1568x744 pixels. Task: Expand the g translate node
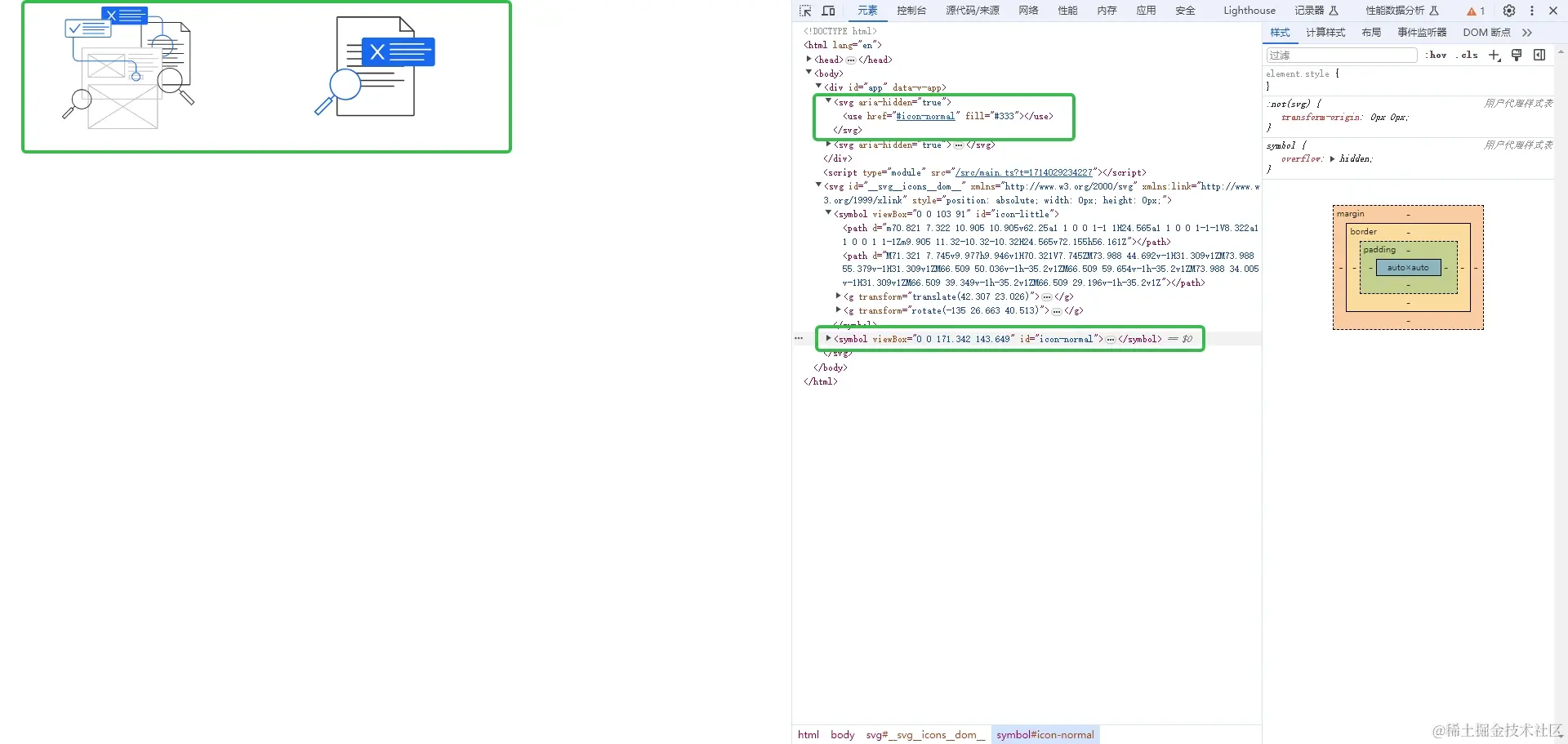click(x=839, y=296)
